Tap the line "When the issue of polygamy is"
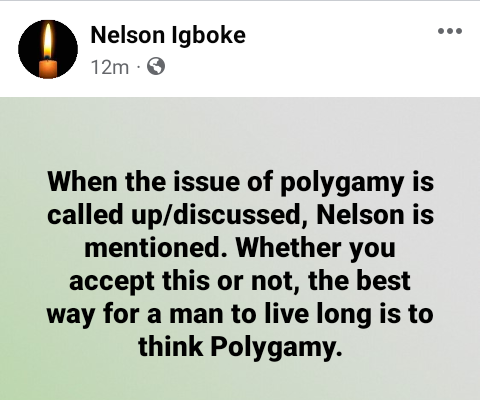This screenshot has height=400, width=480. (x=240, y=182)
